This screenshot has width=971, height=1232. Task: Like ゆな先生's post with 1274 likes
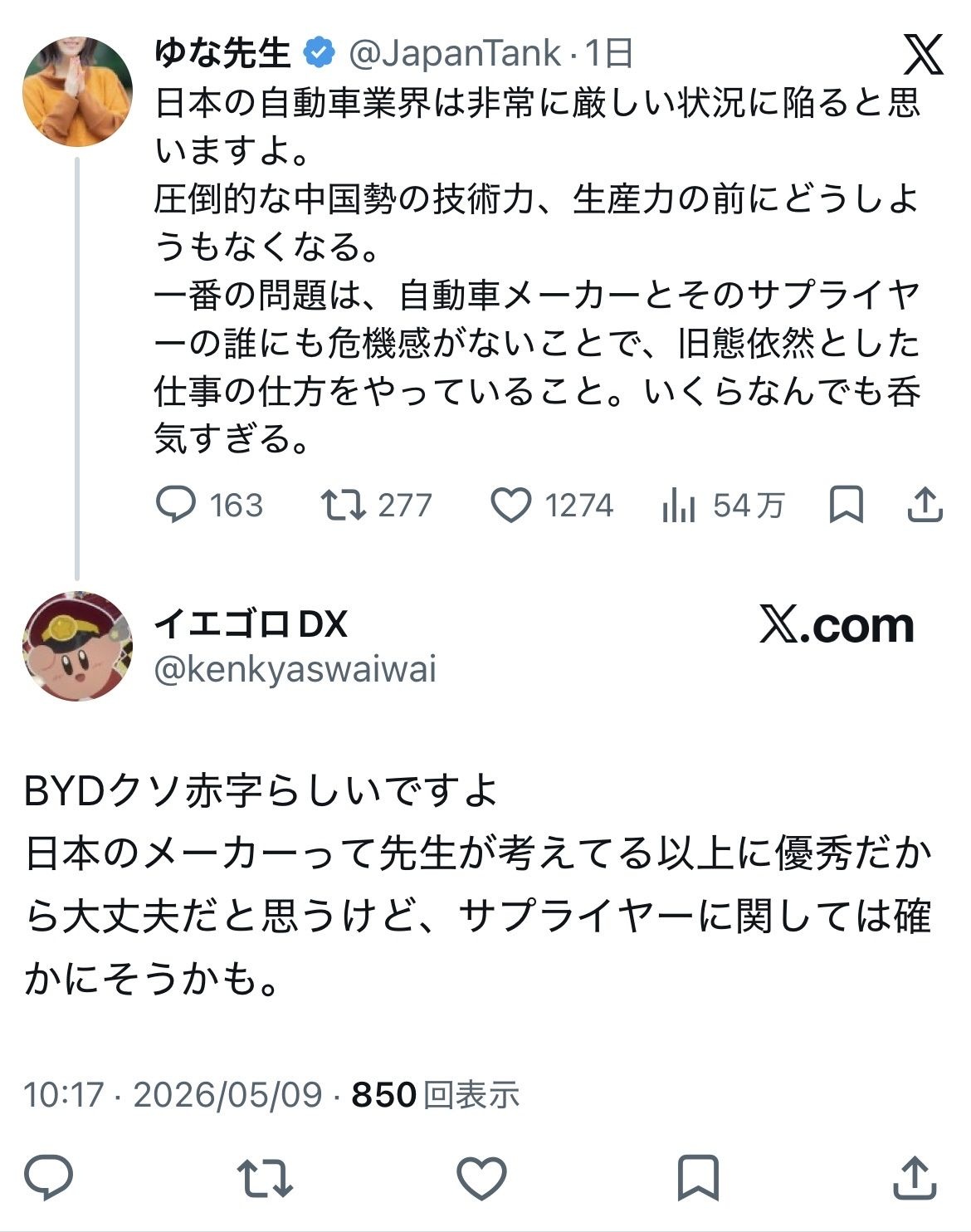(x=552, y=505)
